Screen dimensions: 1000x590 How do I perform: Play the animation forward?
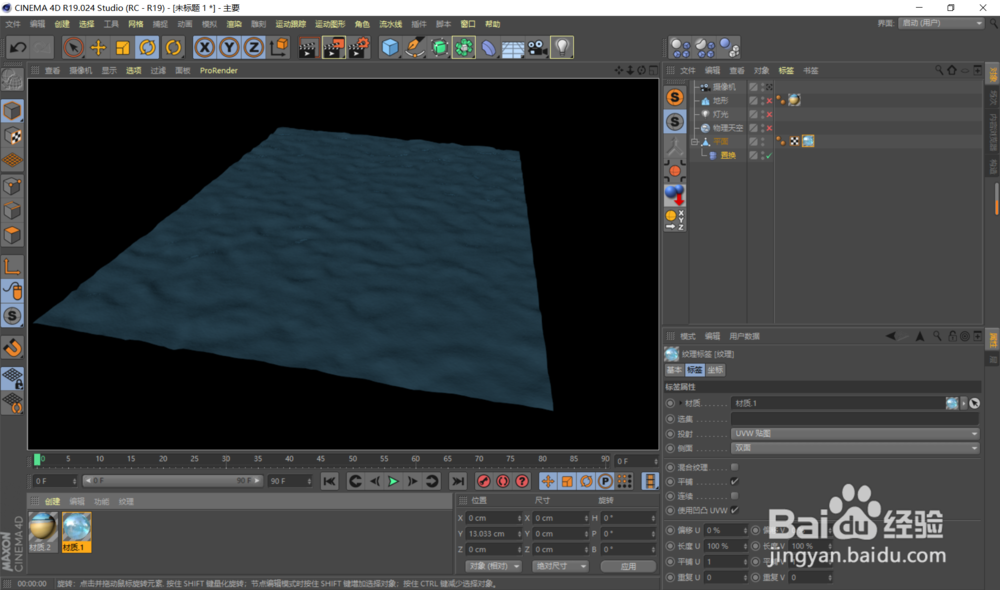393,482
